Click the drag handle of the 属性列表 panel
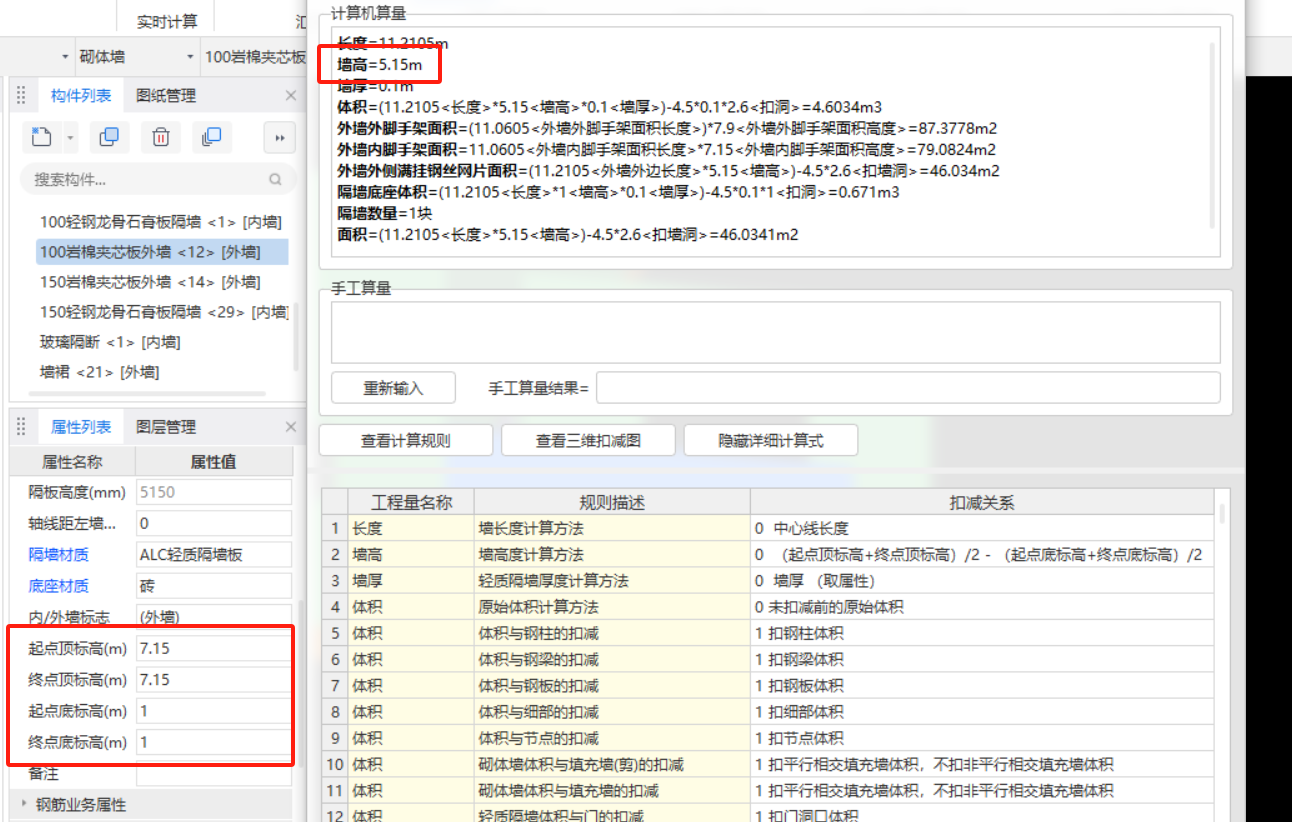This screenshot has width=1292, height=822. click(21, 427)
